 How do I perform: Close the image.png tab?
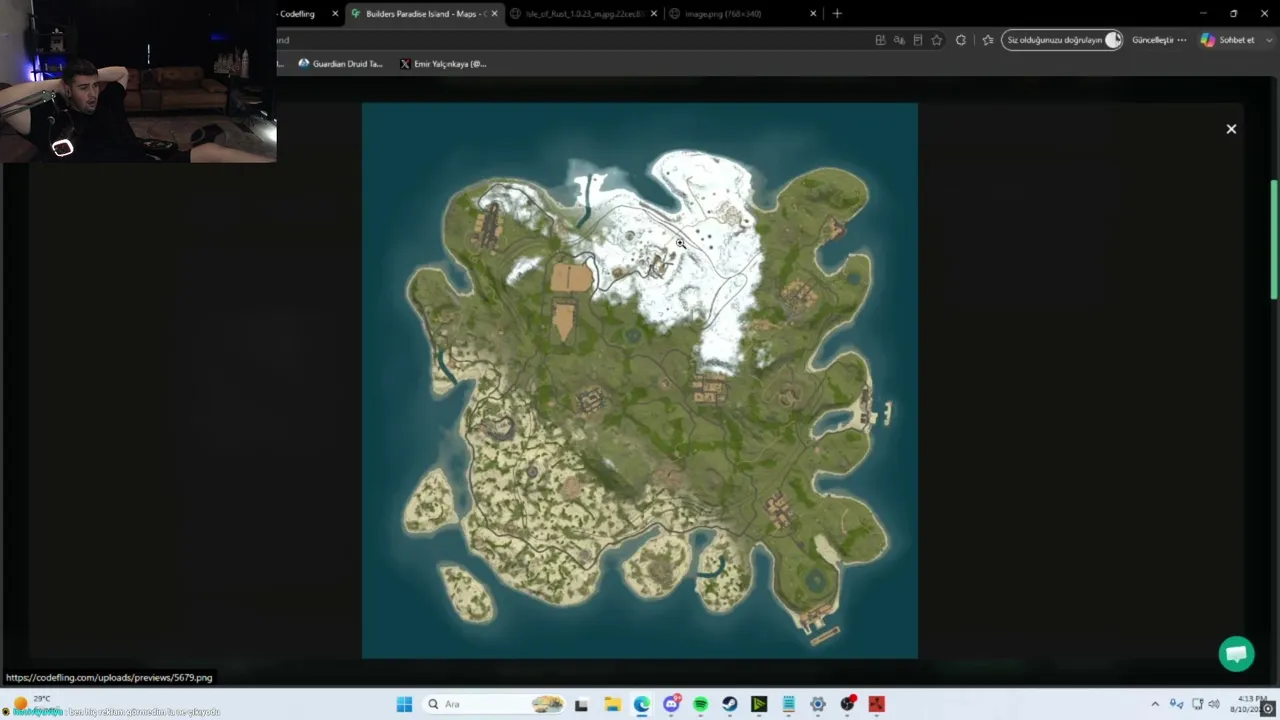click(x=813, y=14)
